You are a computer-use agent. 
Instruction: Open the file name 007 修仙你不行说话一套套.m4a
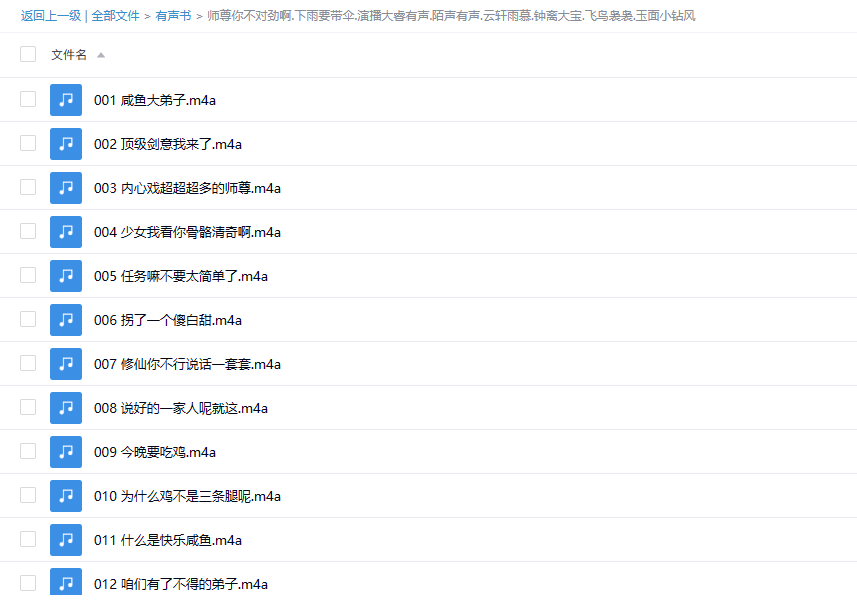(187, 364)
